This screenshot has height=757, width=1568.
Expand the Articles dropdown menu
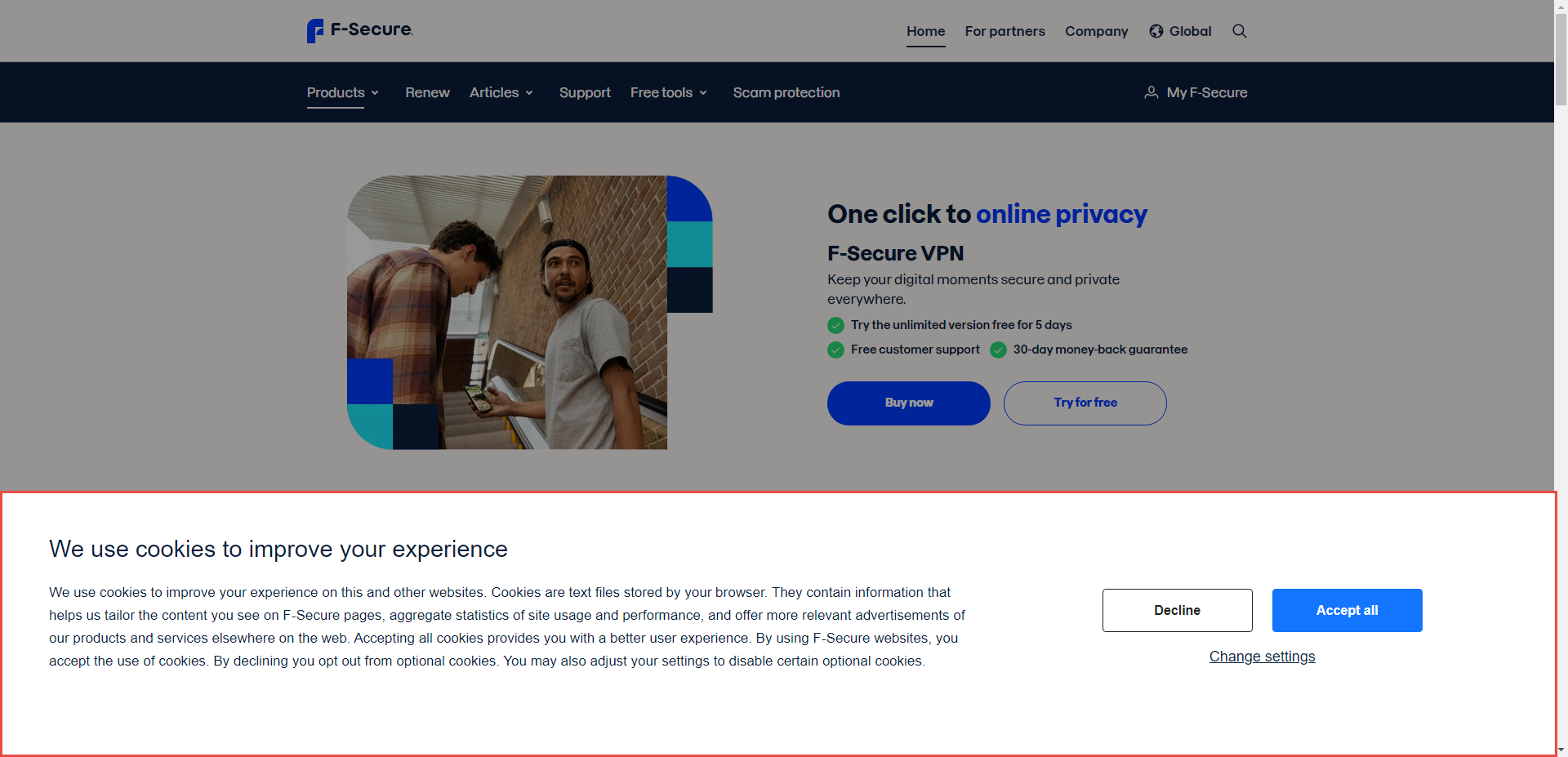click(501, 92)
